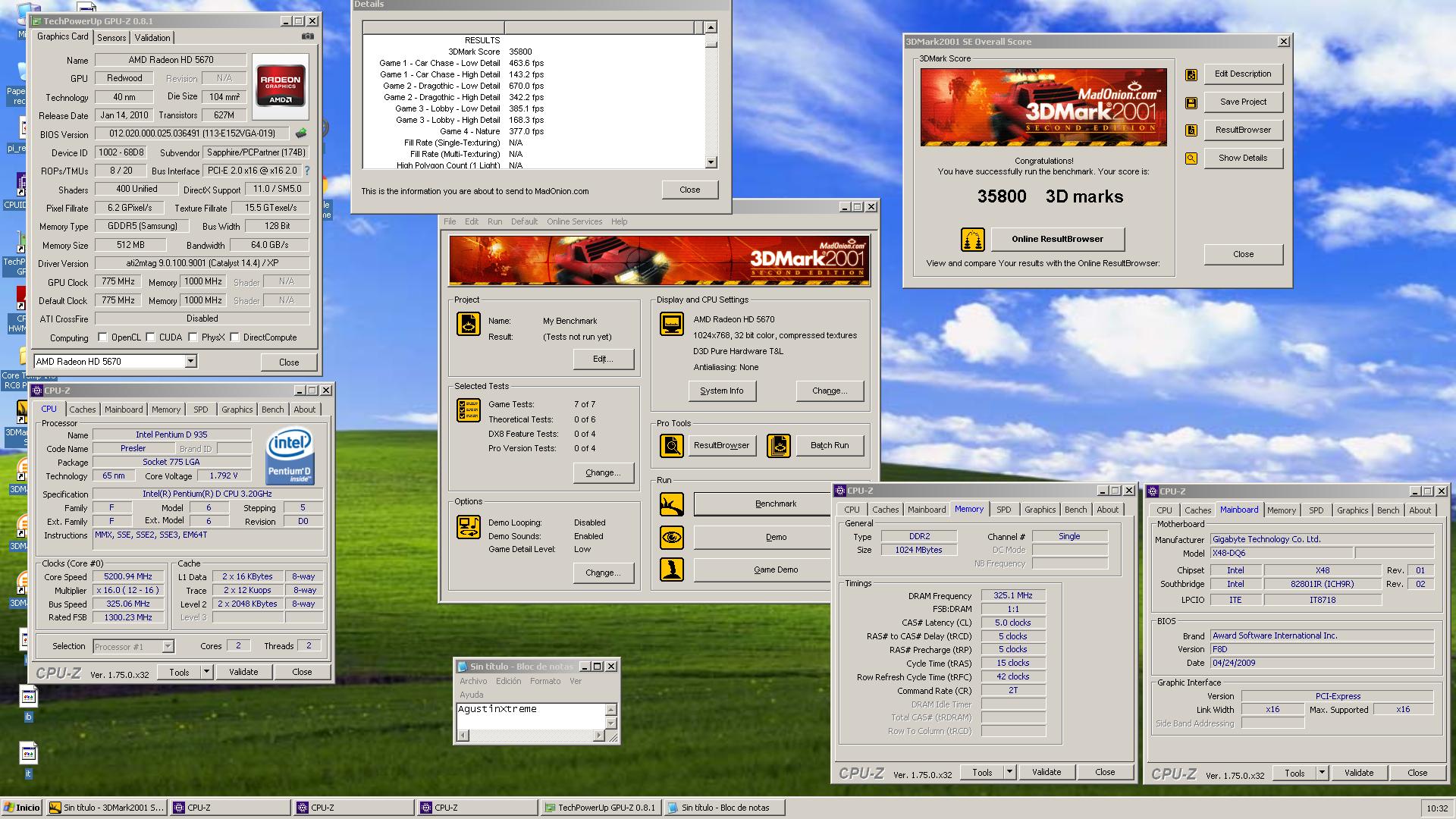The width and height of the screenshot is (1456, 819).
Task: Click the Radeon Graphics AMD logo
Action: click(x=281, y=86)
